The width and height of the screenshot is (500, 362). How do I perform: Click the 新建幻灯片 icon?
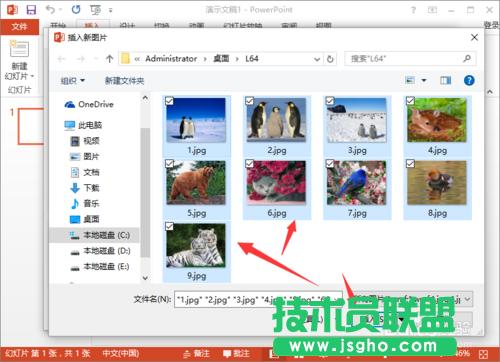[x=19, y=50]
